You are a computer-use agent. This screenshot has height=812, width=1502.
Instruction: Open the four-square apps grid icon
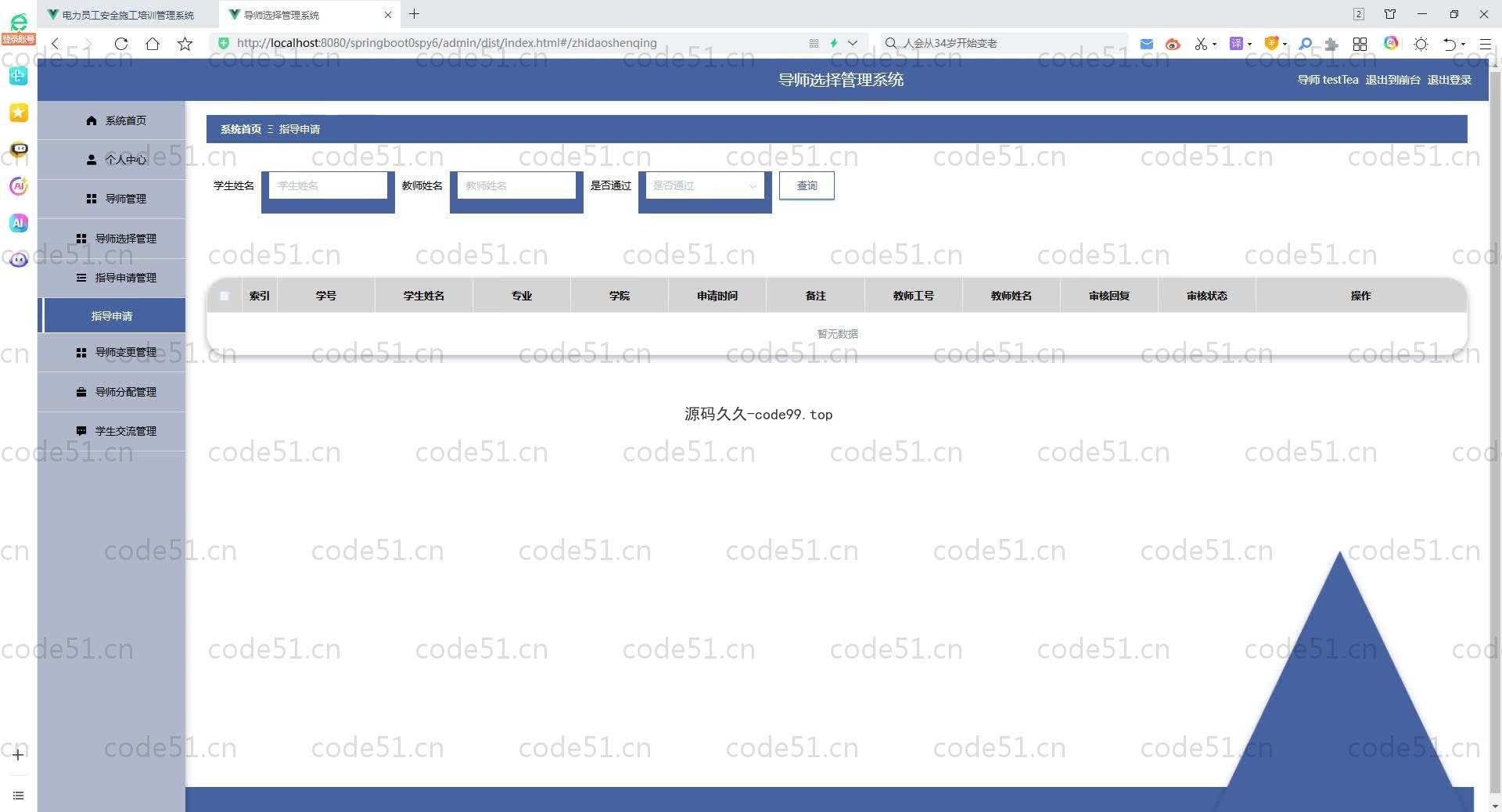coord(1360,44)
